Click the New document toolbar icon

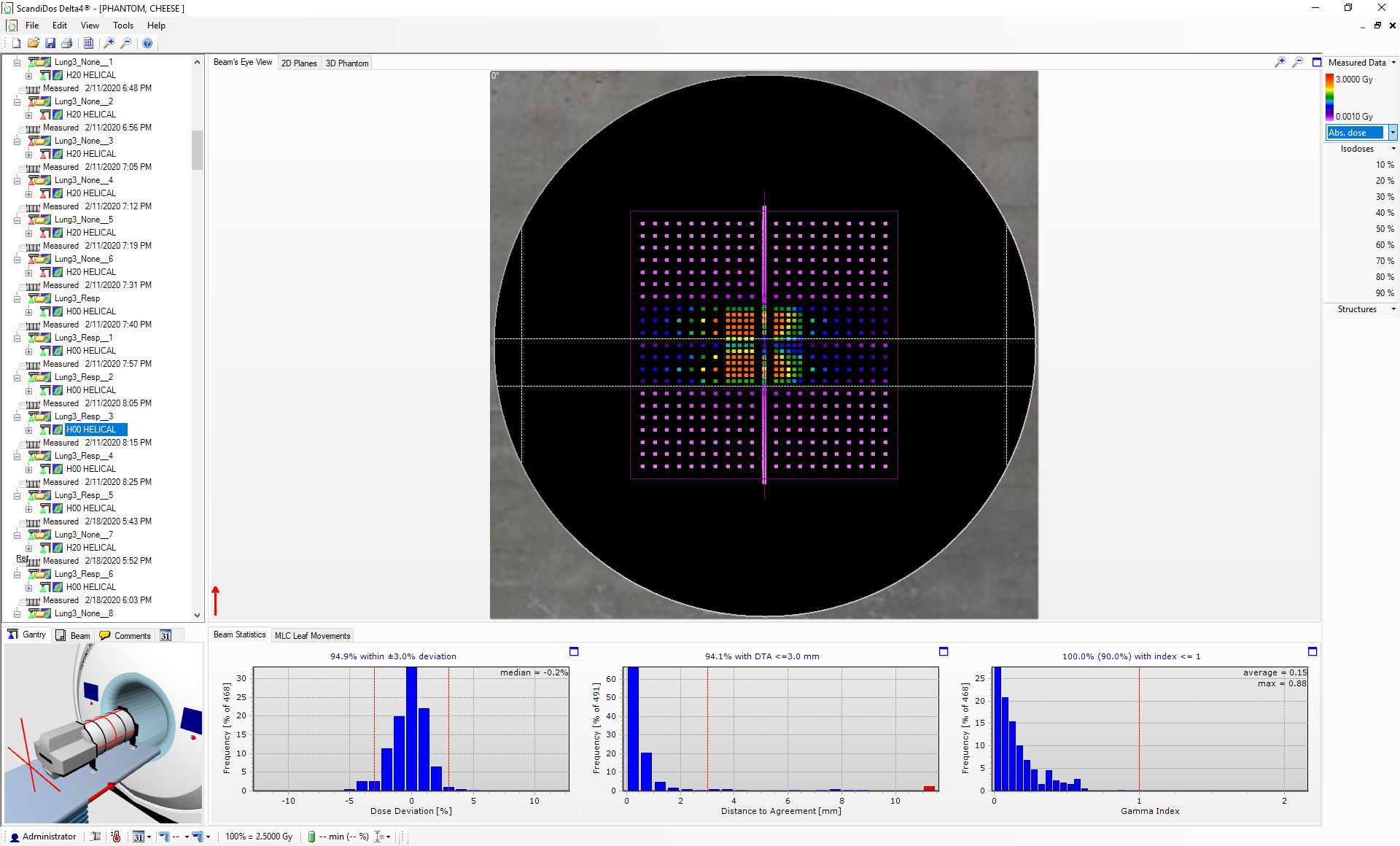pyautogui.click(x=16, y=43)
